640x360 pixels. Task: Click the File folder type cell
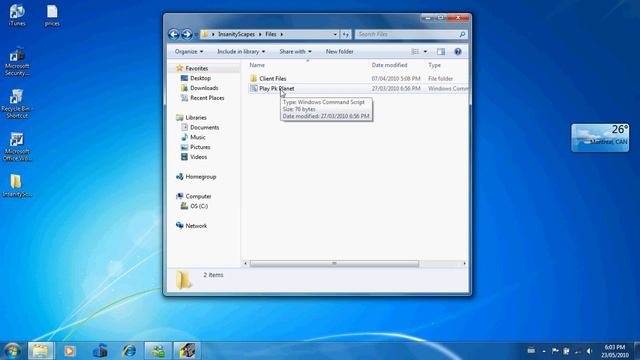click(x=440, y=78)
